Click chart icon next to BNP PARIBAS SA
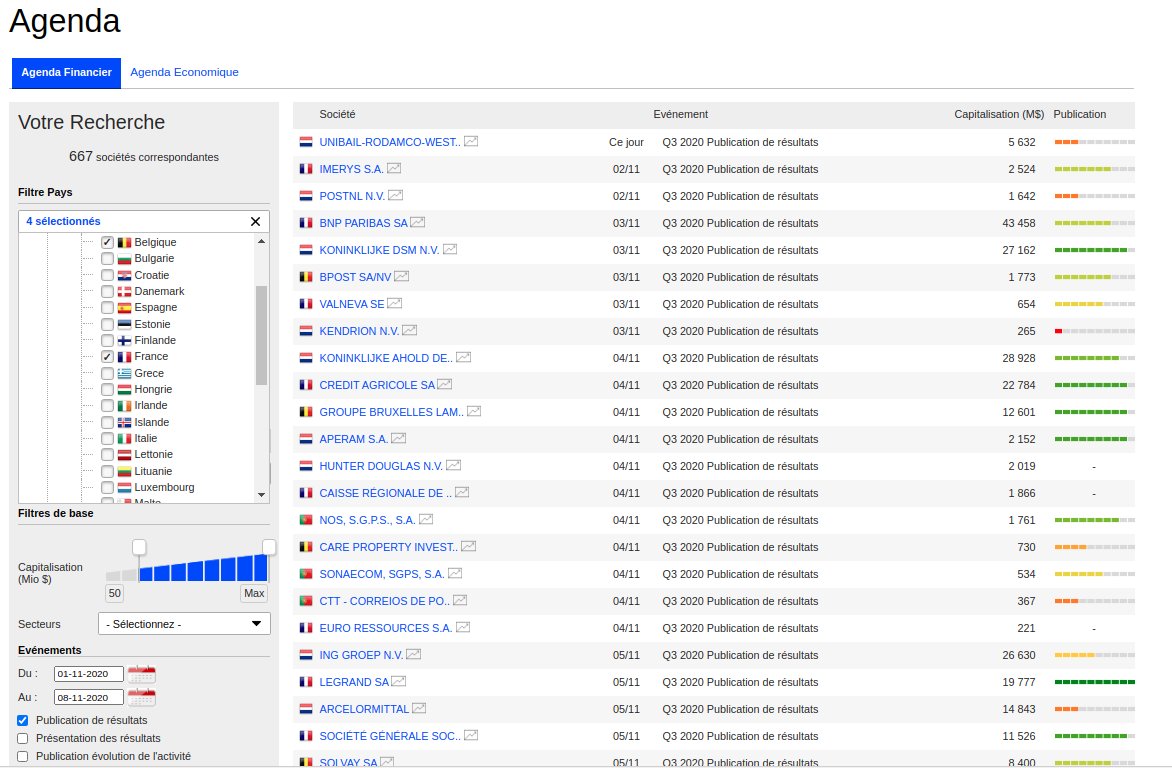 click(418, 222)
